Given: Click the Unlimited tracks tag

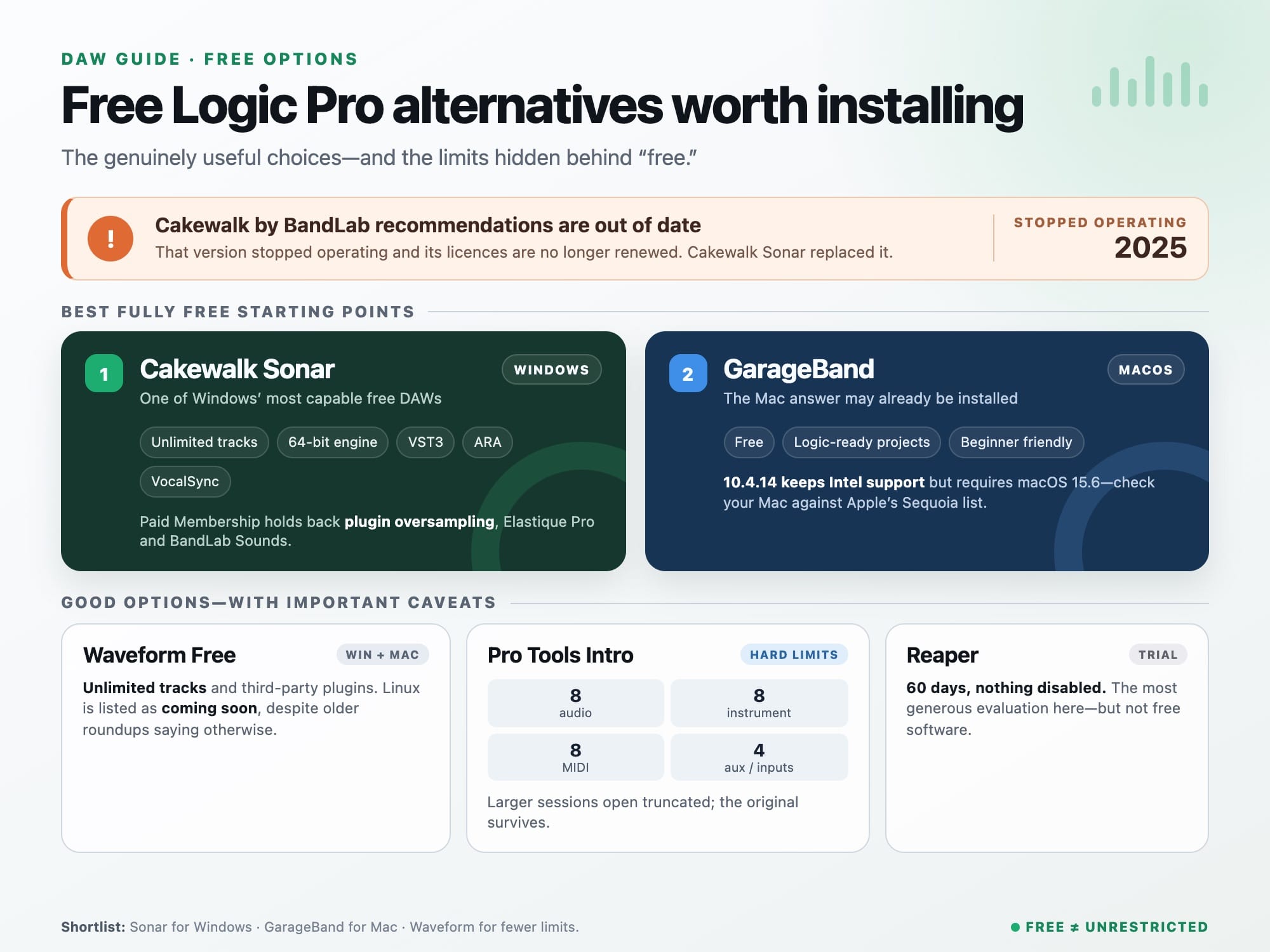Looking at the screenshot, I should click(204, 442).
